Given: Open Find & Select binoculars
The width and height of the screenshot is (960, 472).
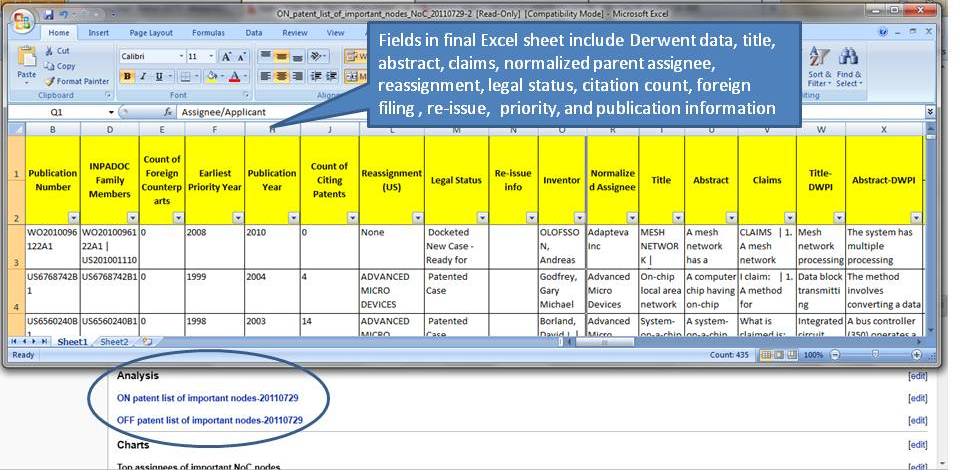Looking at the screenshot, I should (849, 62).
